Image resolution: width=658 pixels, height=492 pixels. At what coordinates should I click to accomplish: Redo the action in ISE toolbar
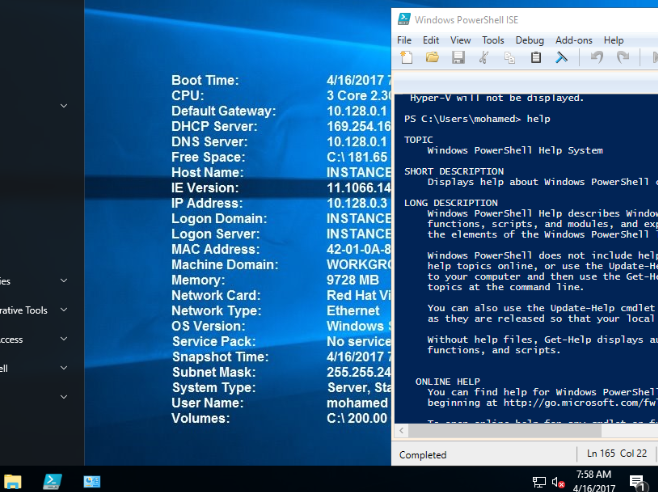[623, 58]
